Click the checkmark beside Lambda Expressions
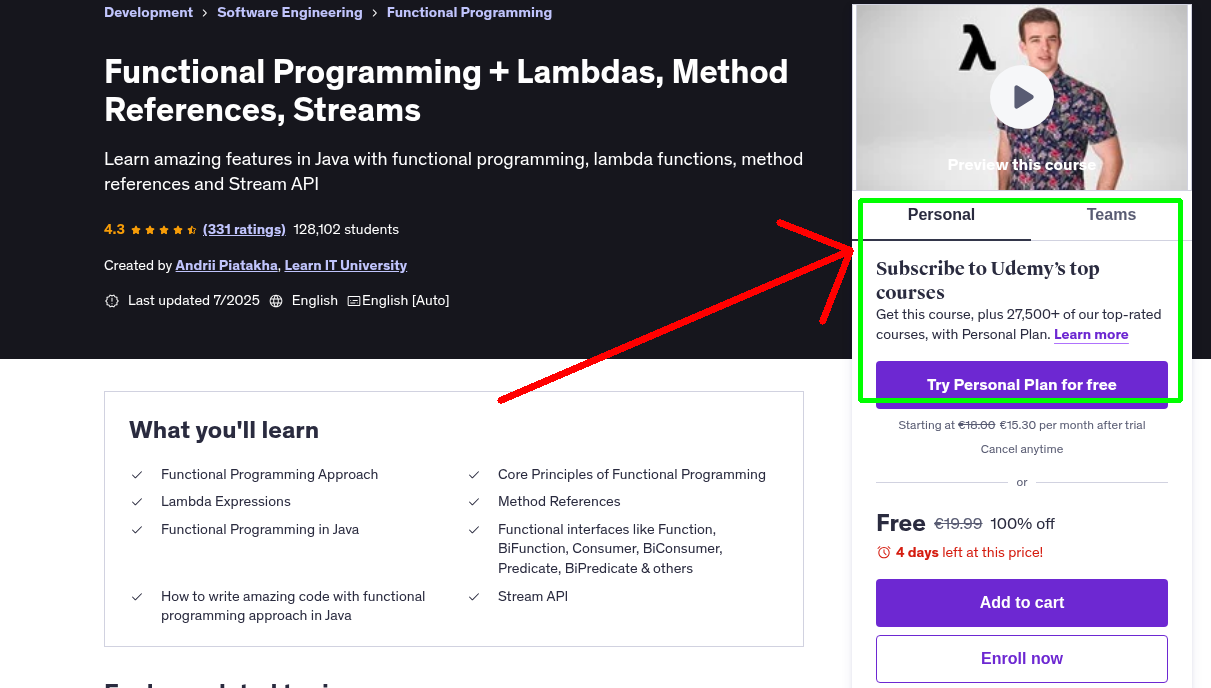The height and width of the screenshot is (688, 1211). coord(137,502)
